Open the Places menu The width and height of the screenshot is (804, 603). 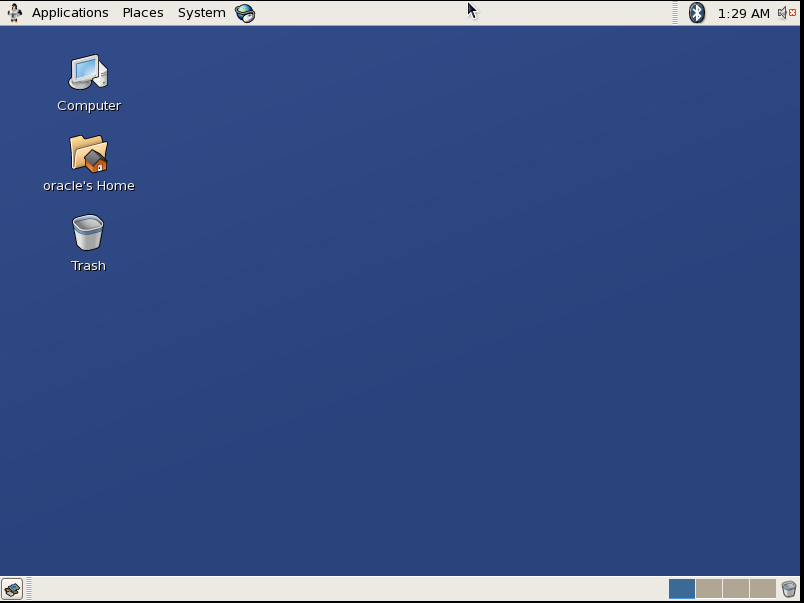143,13
